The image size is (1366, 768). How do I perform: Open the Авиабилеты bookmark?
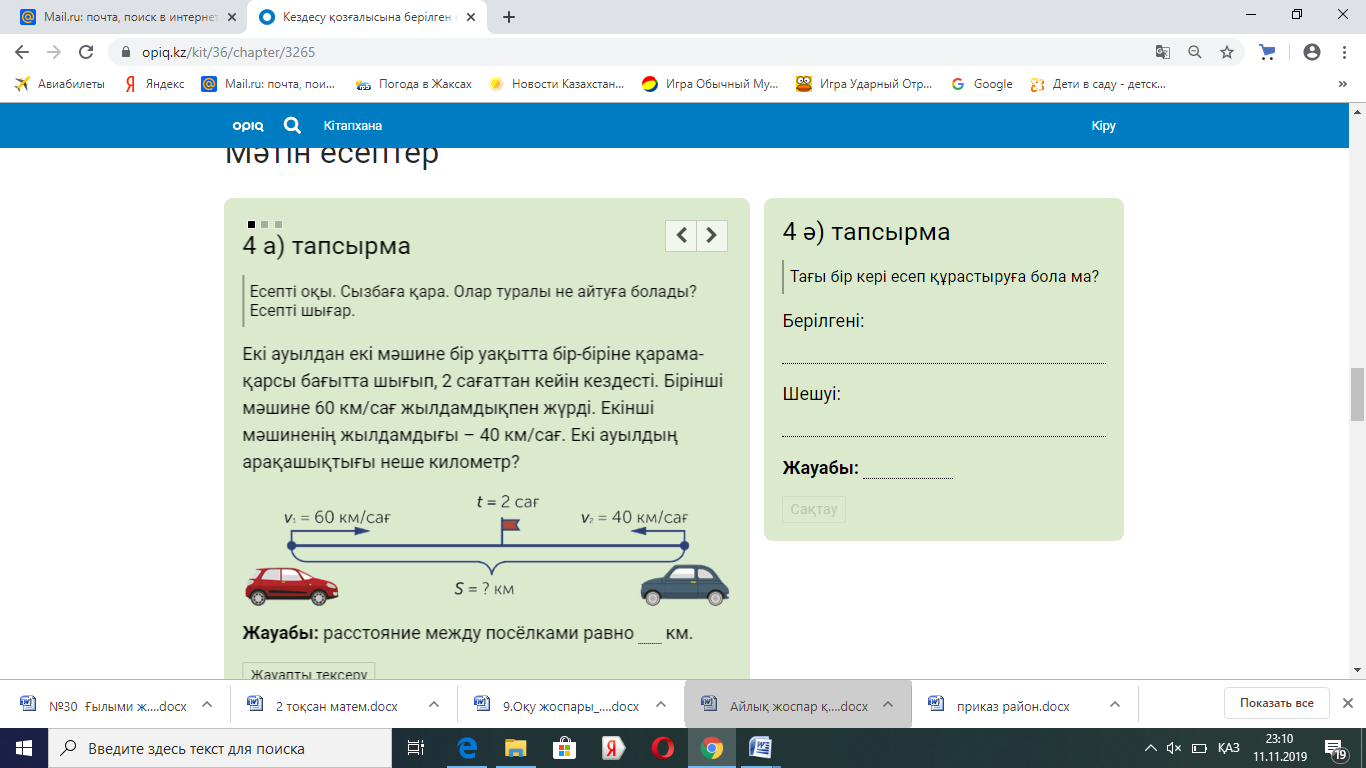coord(60,84)
